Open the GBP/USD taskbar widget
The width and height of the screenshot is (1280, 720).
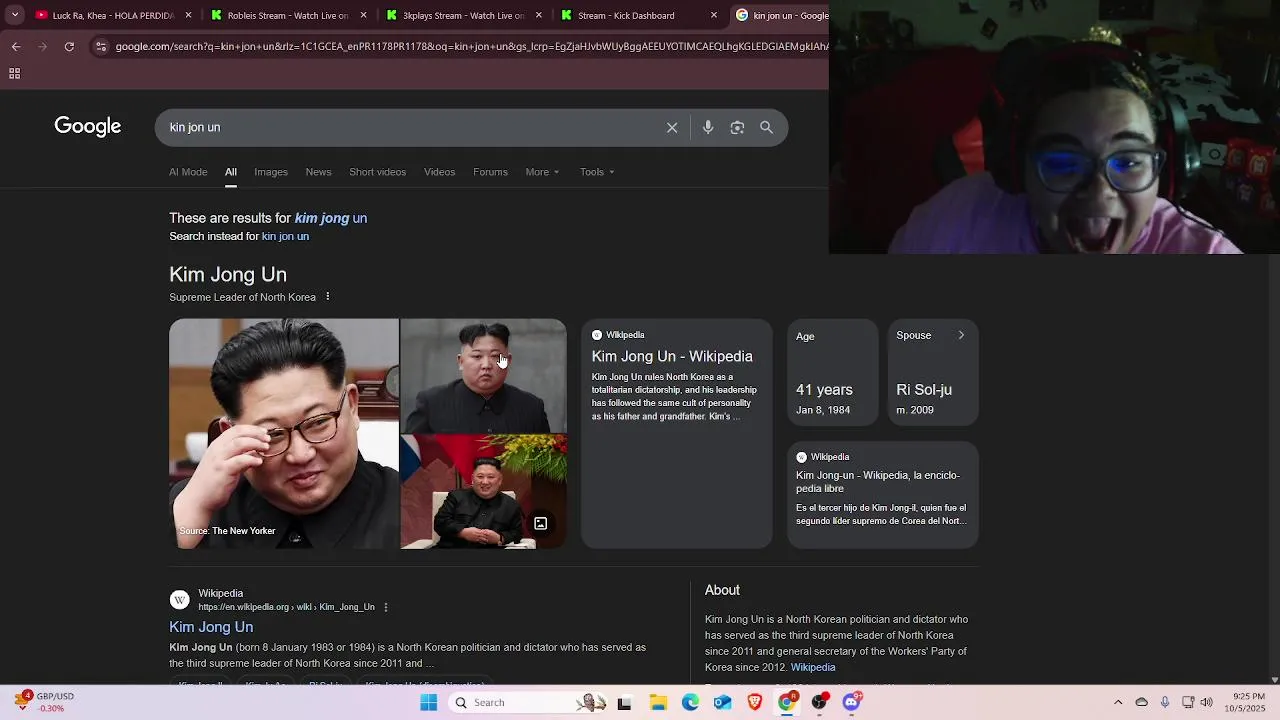(44, 702)
